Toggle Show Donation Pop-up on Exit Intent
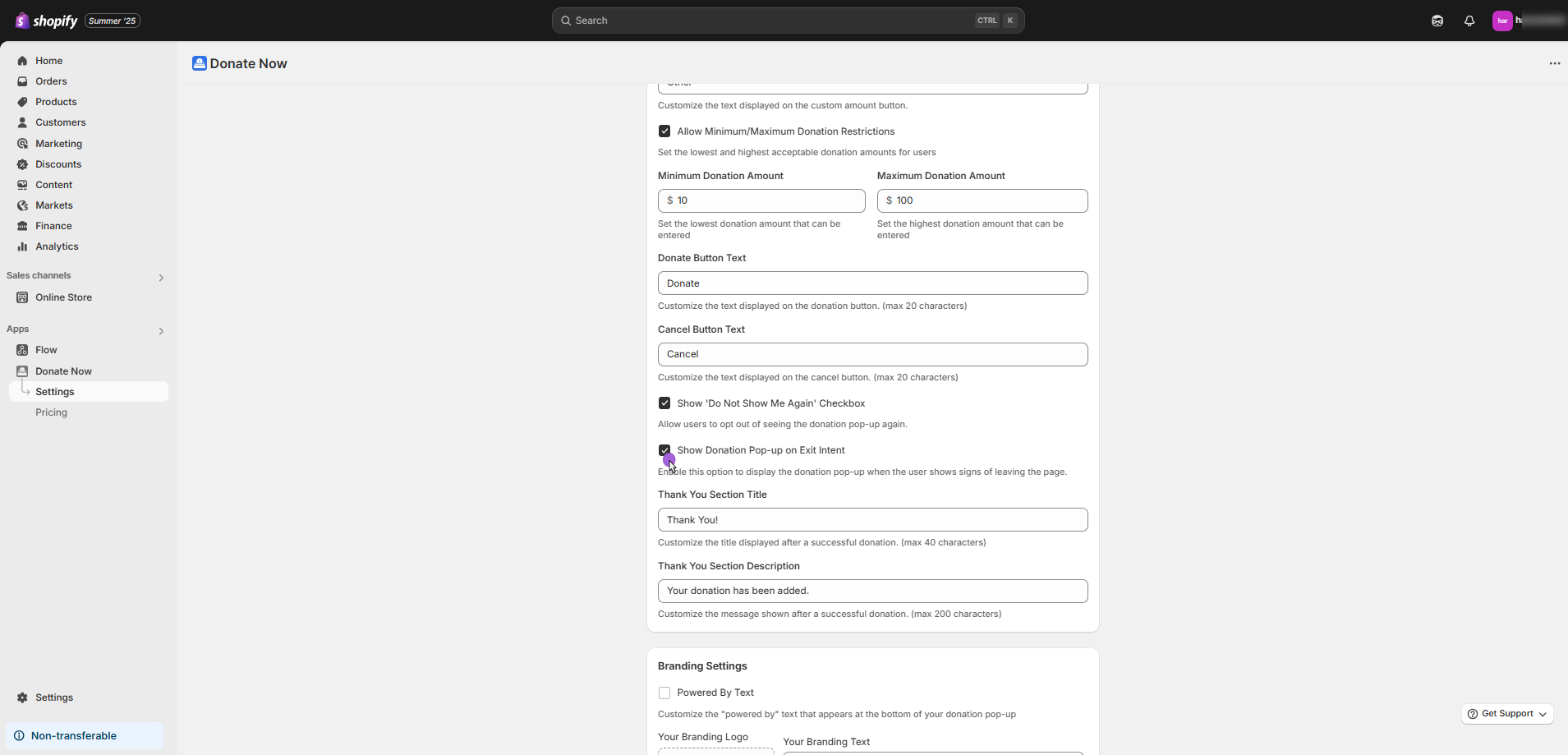 [664, 450]
